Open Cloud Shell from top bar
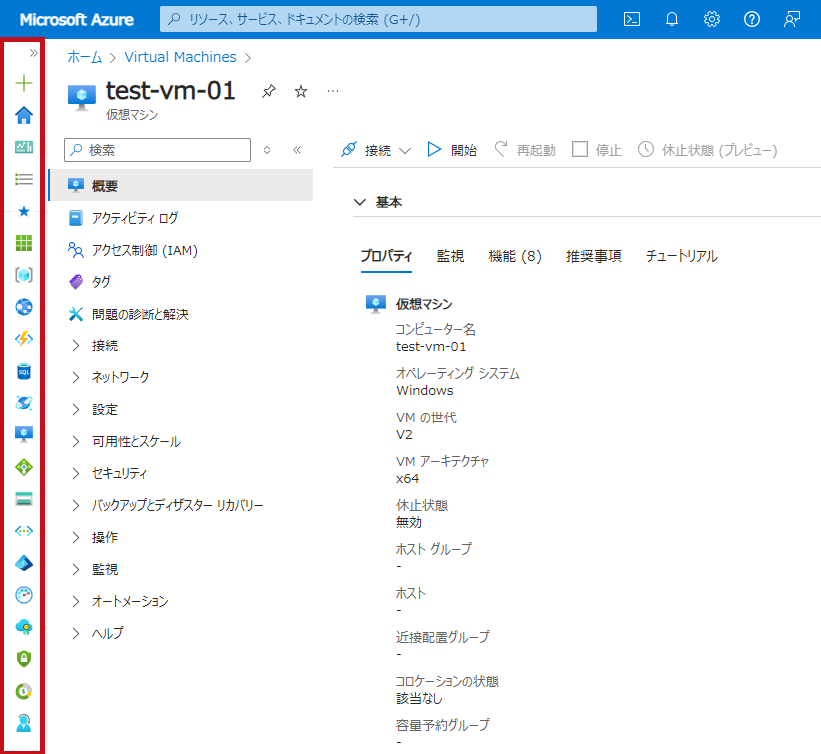The height and width of the screenshot is (754, 821). pyautogui.click(x=632, y=19)
